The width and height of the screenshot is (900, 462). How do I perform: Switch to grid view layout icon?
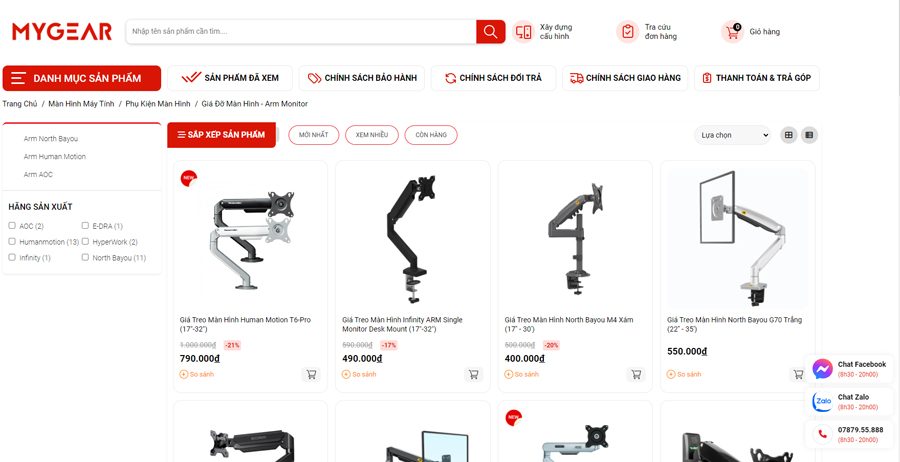789,135
